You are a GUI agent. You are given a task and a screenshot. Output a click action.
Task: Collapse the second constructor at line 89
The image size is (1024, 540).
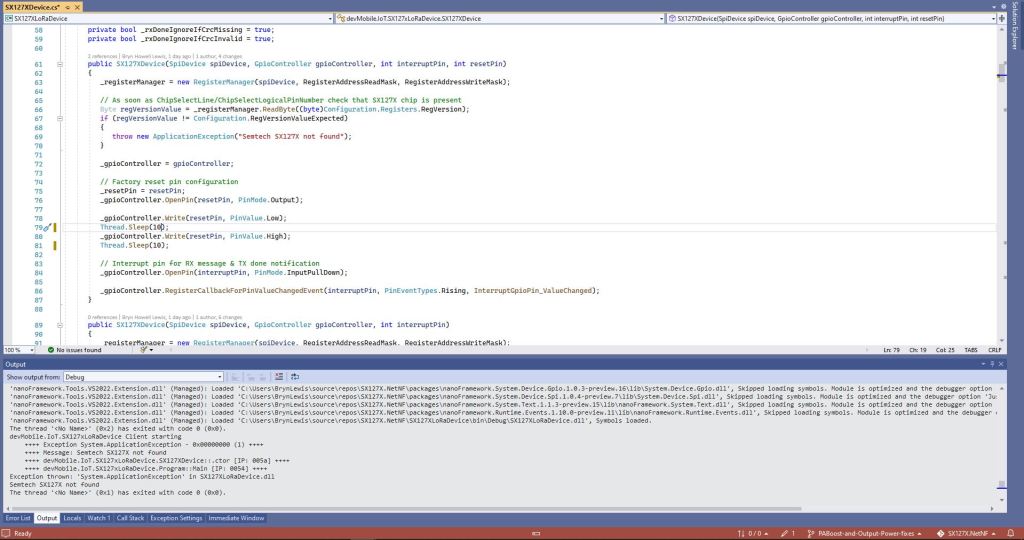(60, 325)
